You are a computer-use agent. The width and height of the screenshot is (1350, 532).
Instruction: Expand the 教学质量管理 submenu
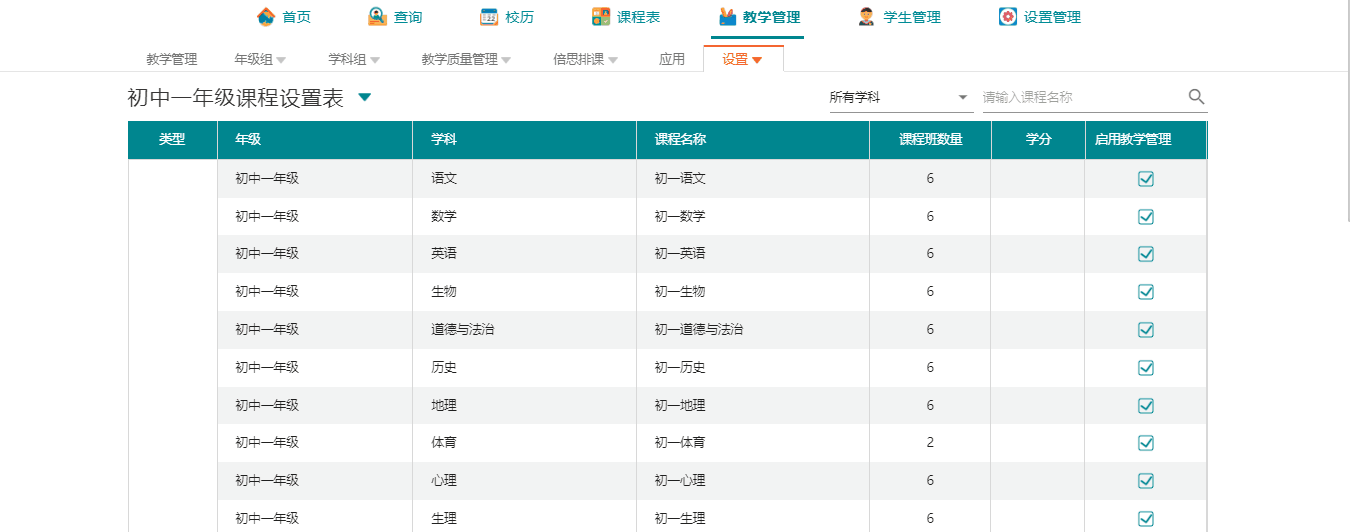click(x=466, y=59)
